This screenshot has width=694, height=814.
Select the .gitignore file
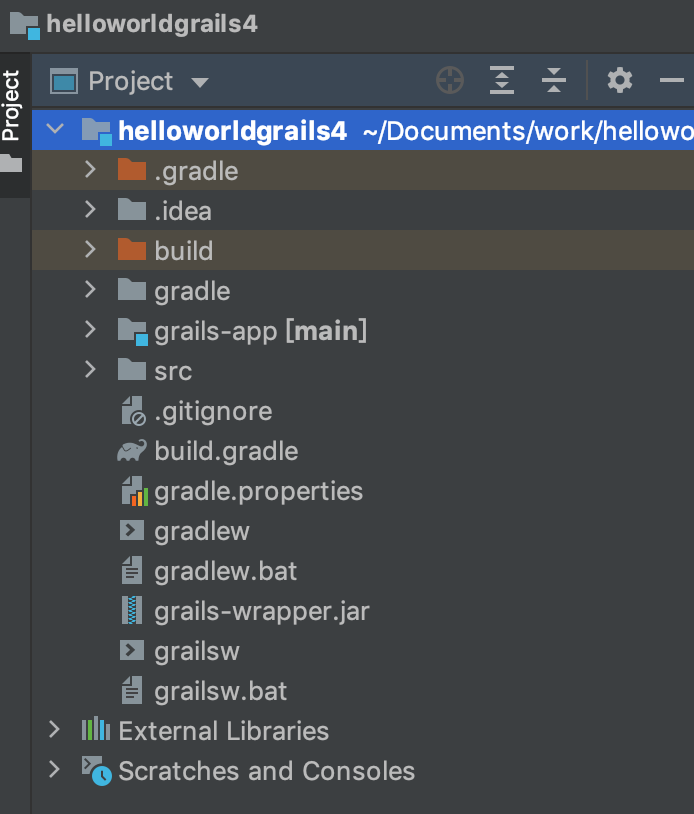213,412
